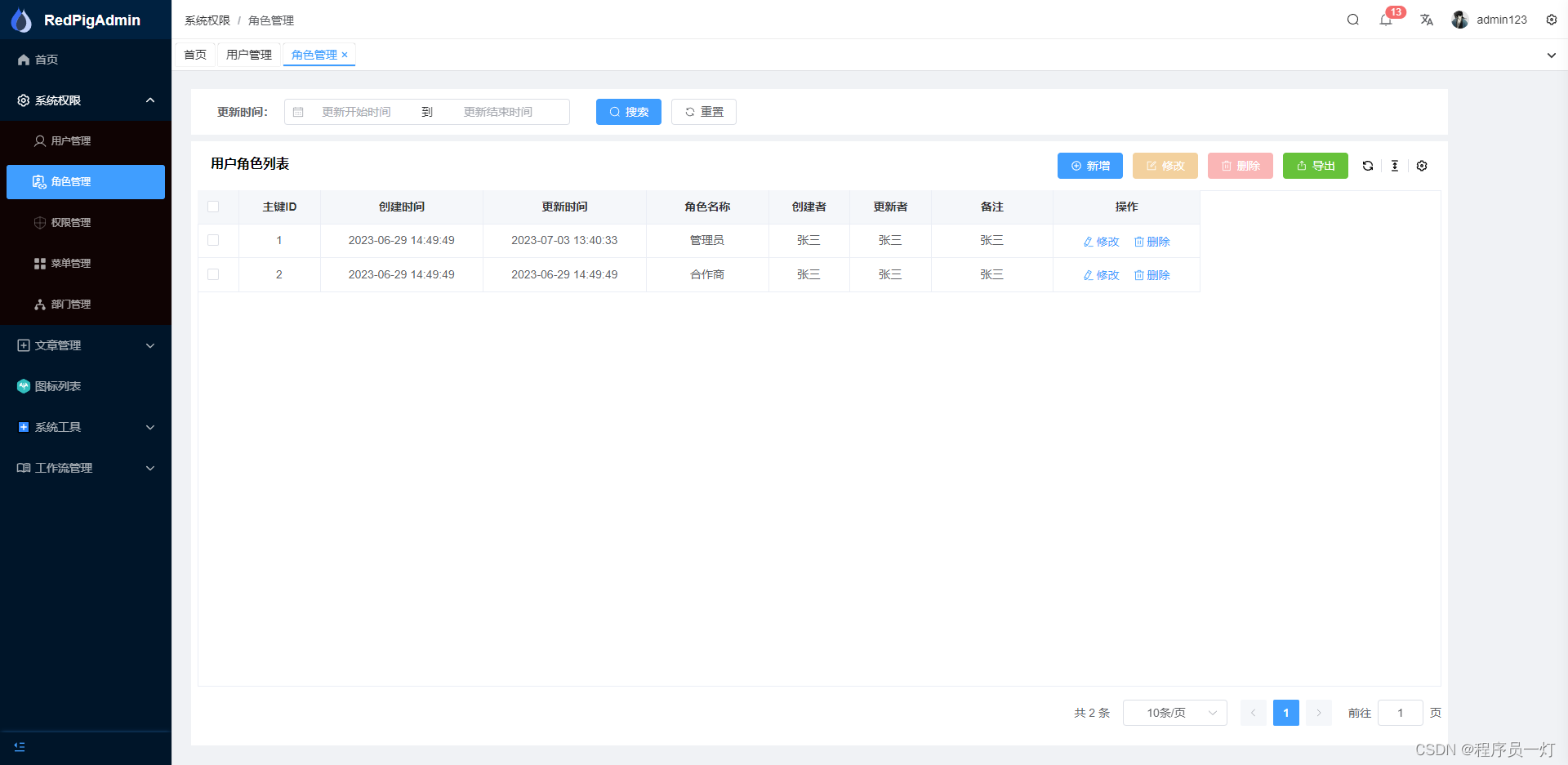Open the header search icon
1568x765 pixels.
(1353, 20)
